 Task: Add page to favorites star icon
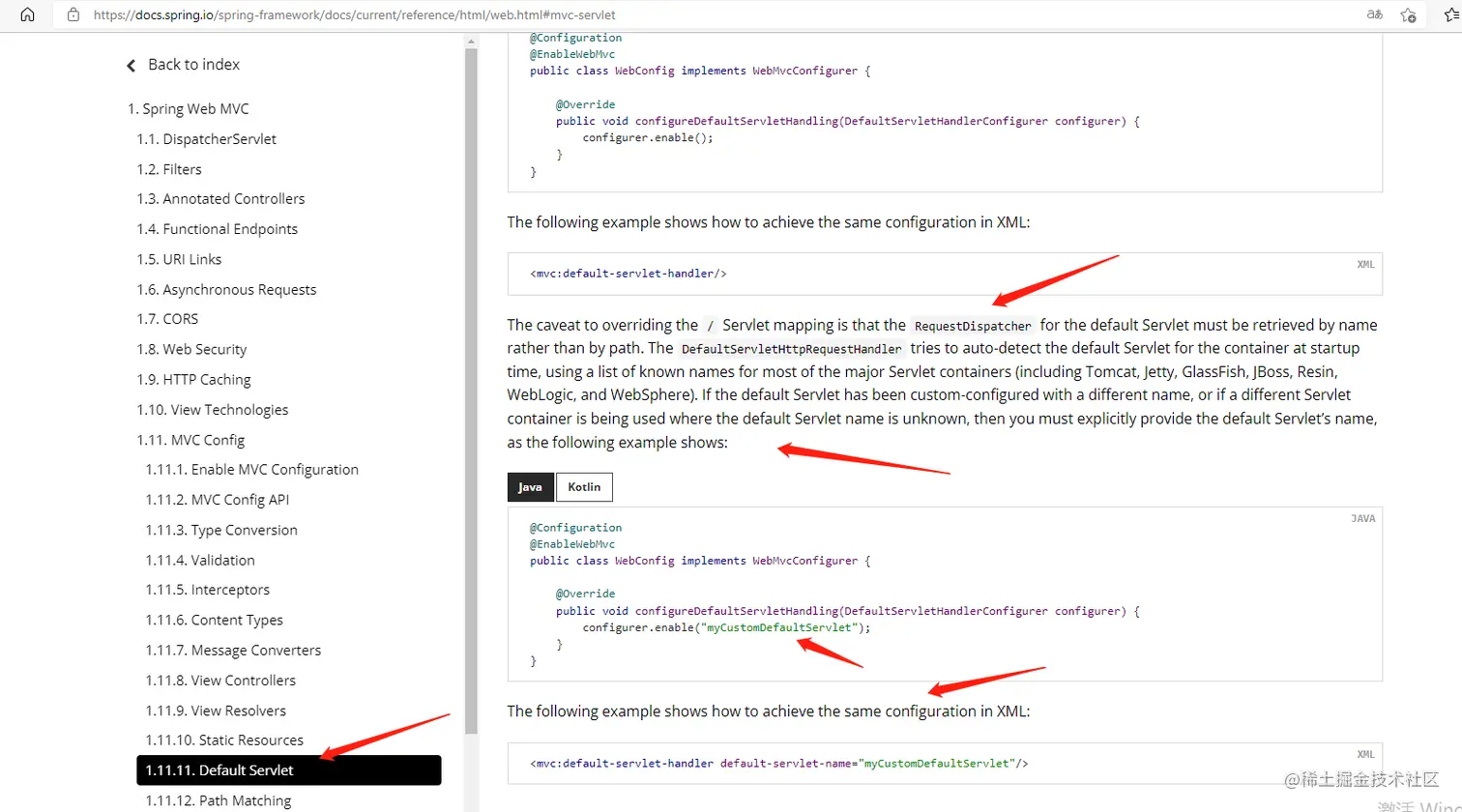1409,14
